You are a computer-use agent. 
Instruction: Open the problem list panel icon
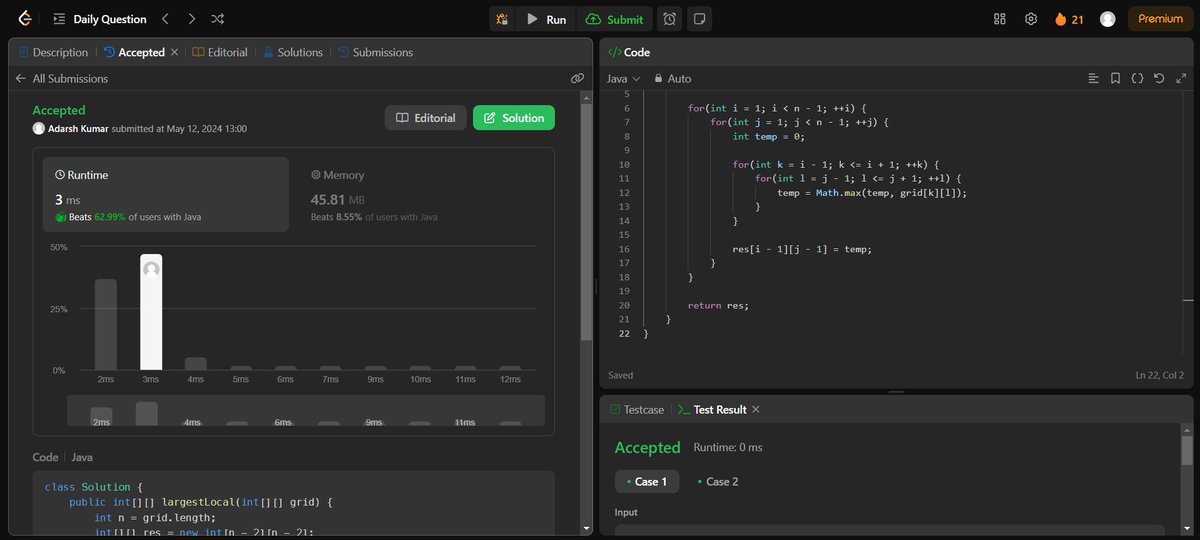coord(60,19)
